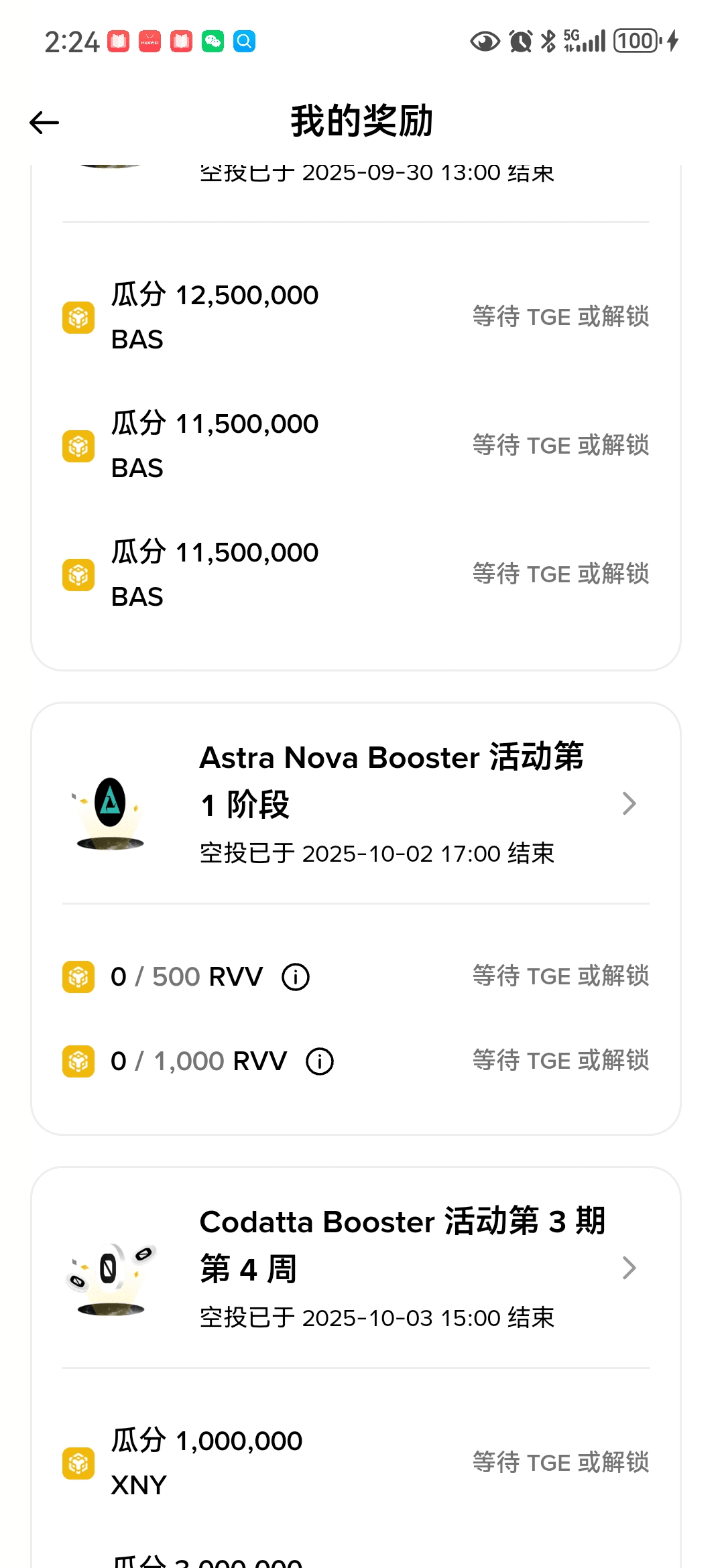Tap coin icon next to 0 / 500 RVV

pyautogui.click(x=78, y=977)
